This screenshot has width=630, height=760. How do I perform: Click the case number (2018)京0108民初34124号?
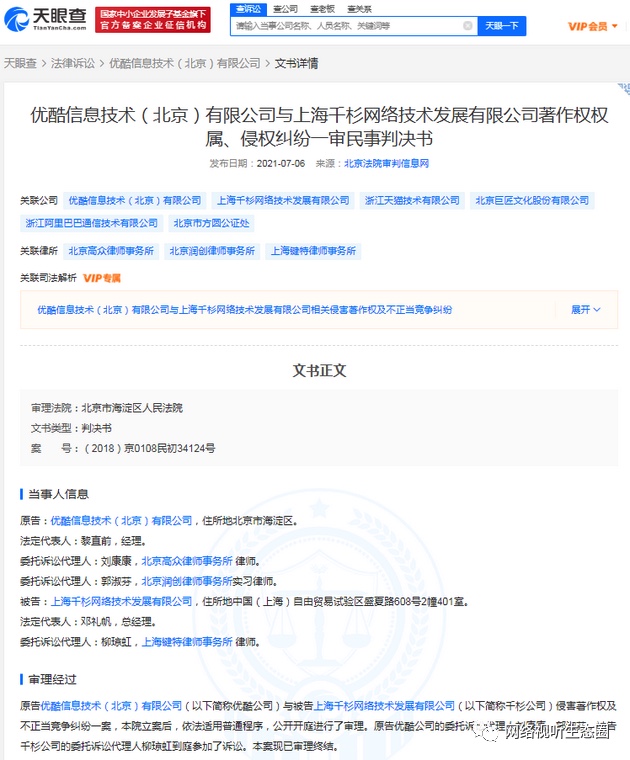coord(150,448)
